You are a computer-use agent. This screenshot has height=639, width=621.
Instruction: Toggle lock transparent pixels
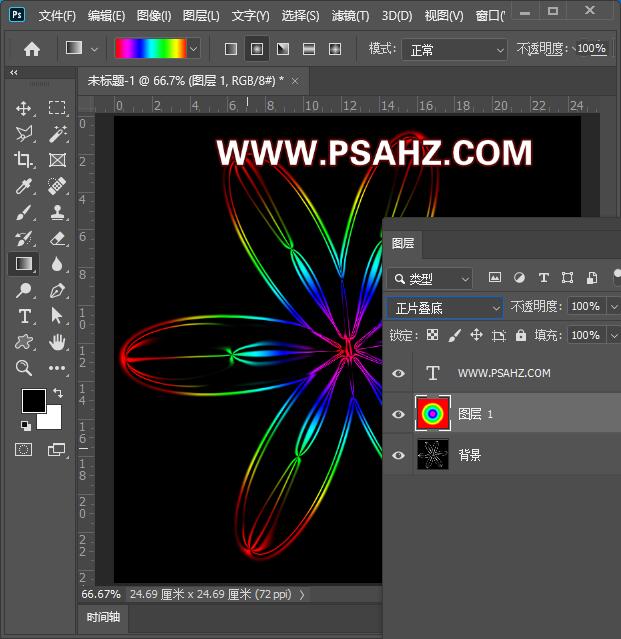tap(432, 335)
